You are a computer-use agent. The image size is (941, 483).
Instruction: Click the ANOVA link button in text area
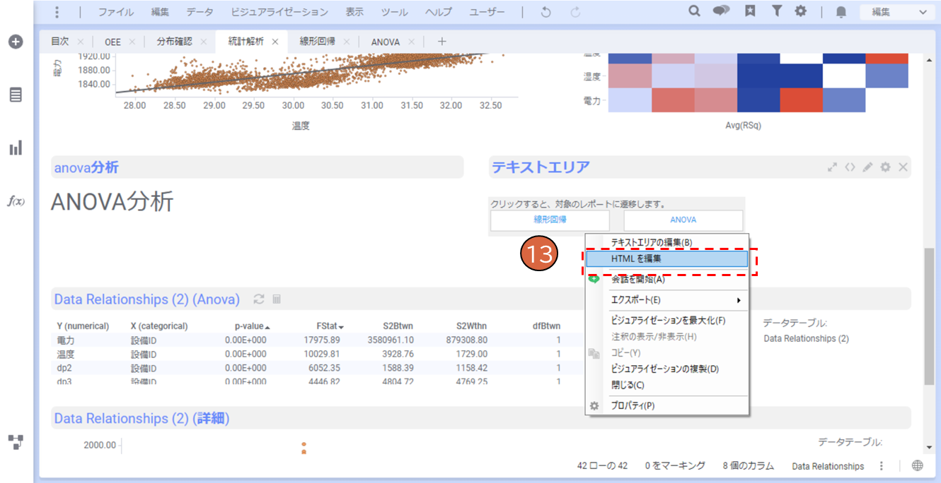click(683, 220)
